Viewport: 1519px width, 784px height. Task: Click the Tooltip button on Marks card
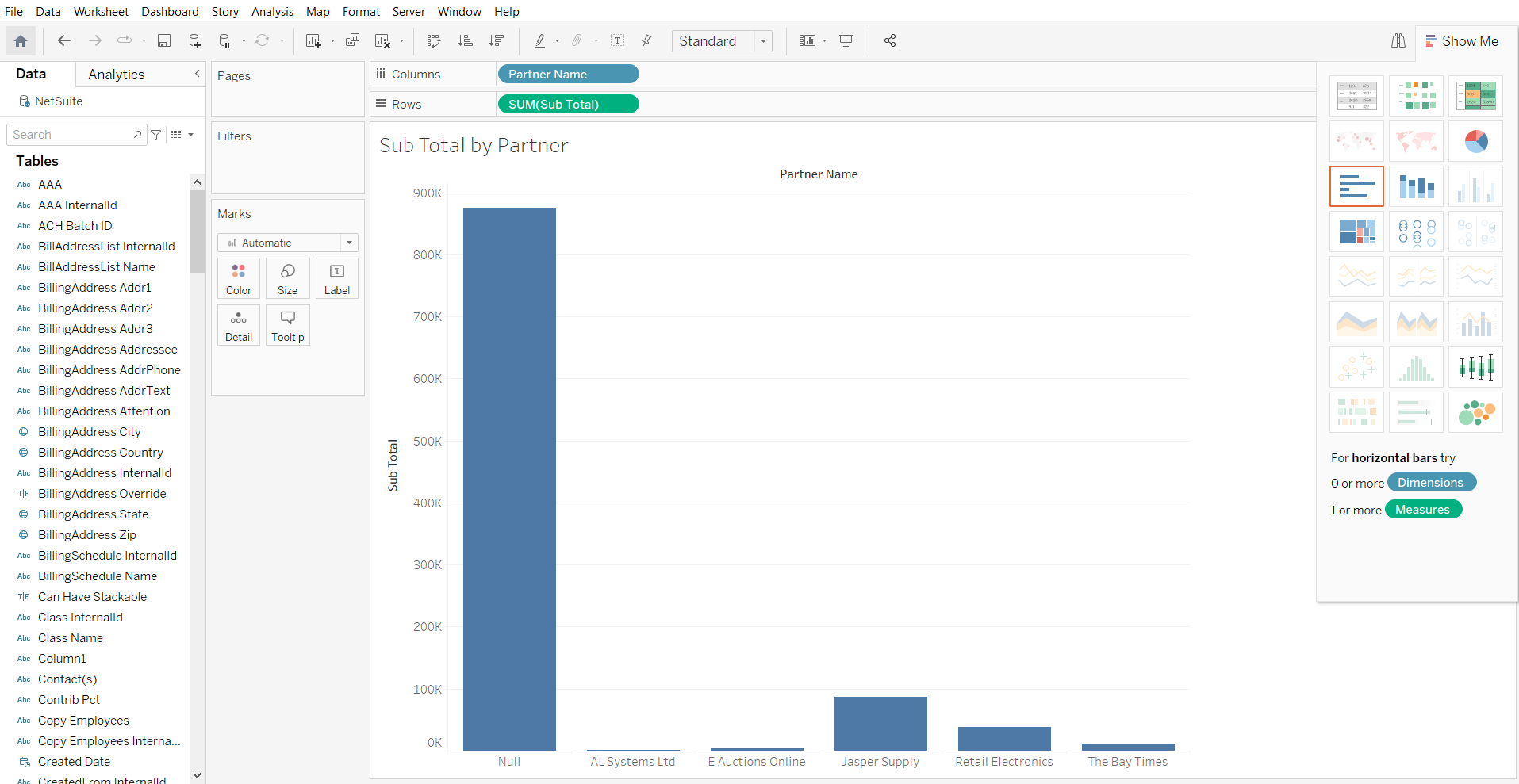[x=288, y=326]
